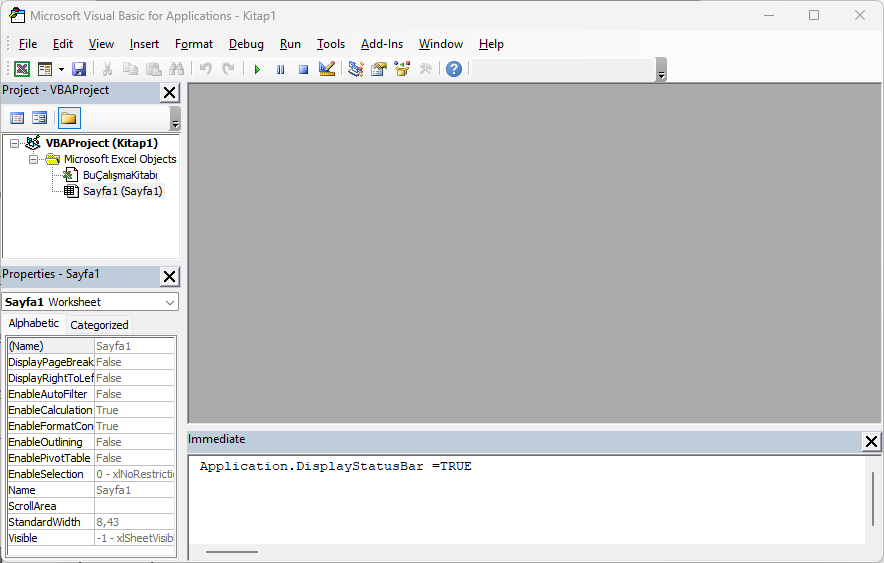Viewport: 884px width, 563px height.
Task: Open the File menu
Action: click(x=28, y=44)
